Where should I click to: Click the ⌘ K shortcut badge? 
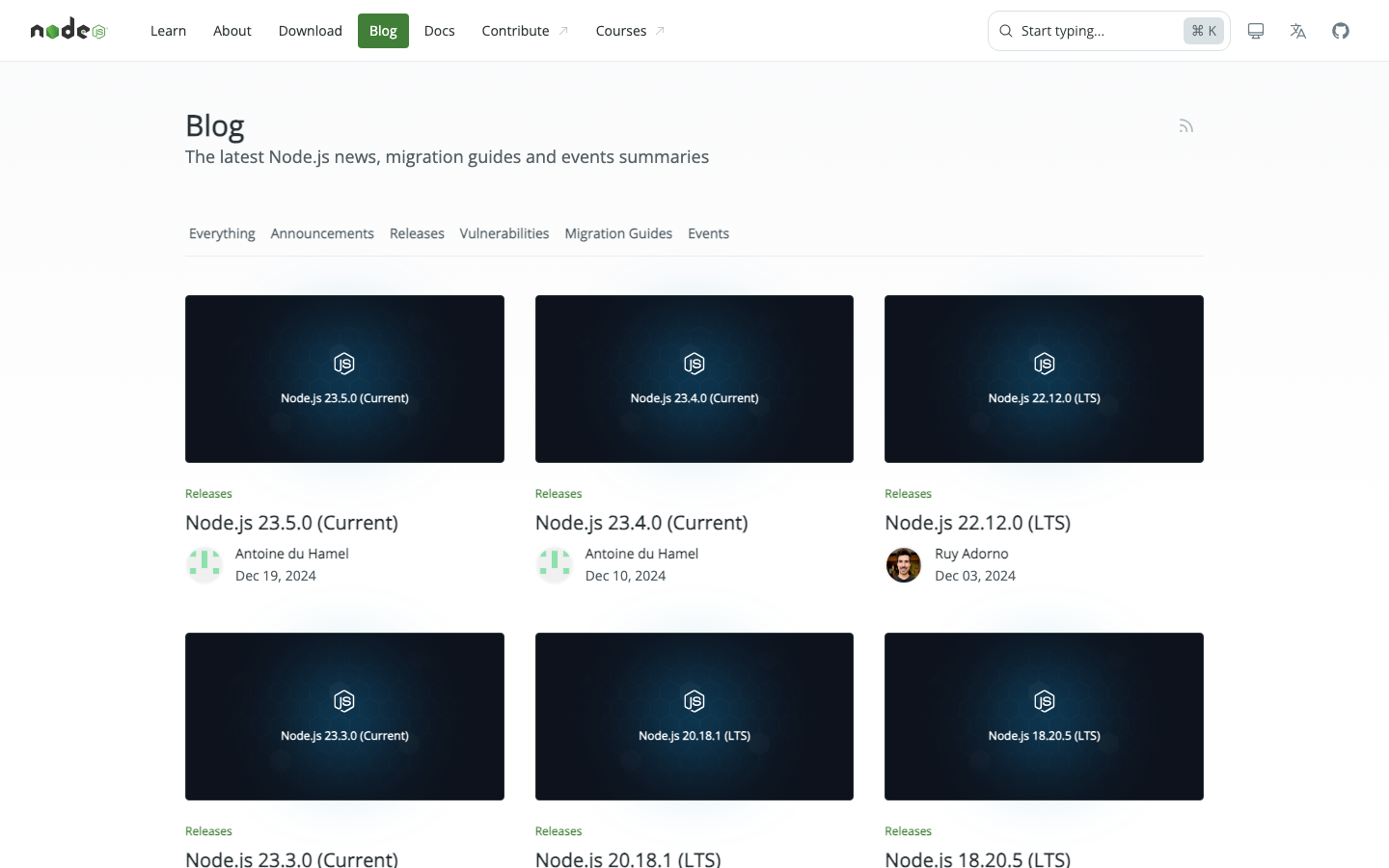1204,31
